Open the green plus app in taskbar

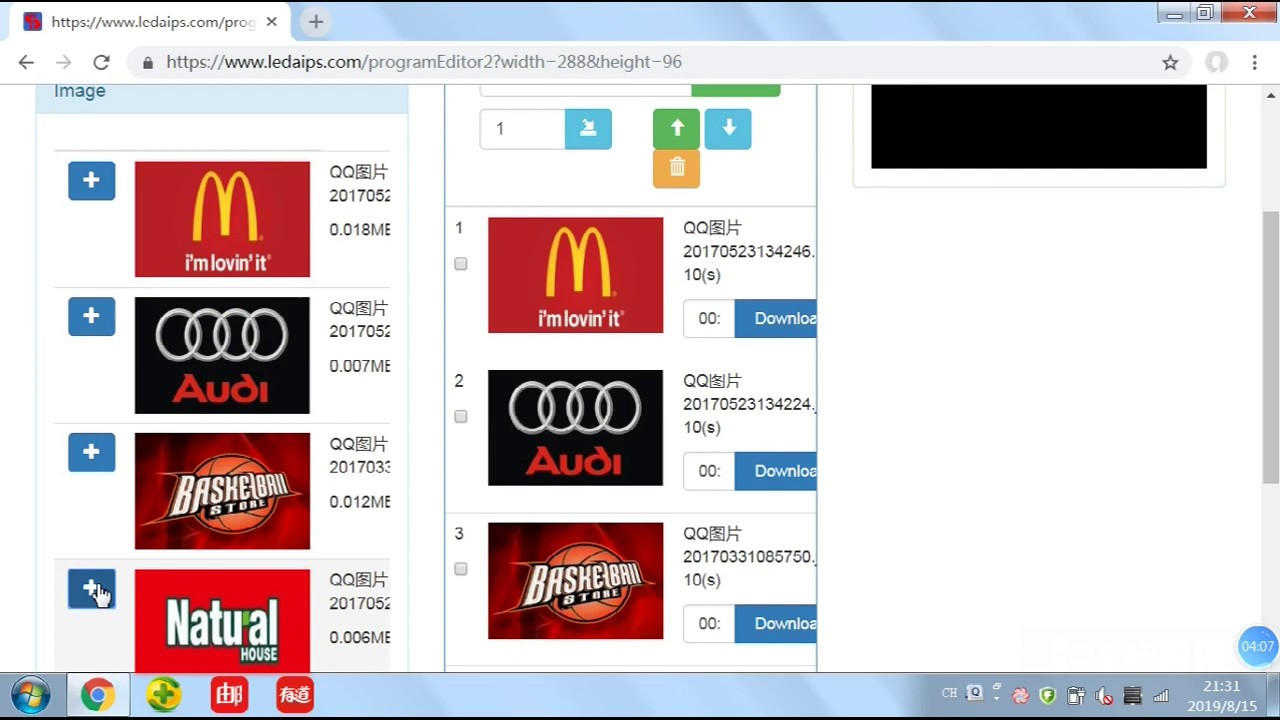pyautogui.click(x=164, y=694)
